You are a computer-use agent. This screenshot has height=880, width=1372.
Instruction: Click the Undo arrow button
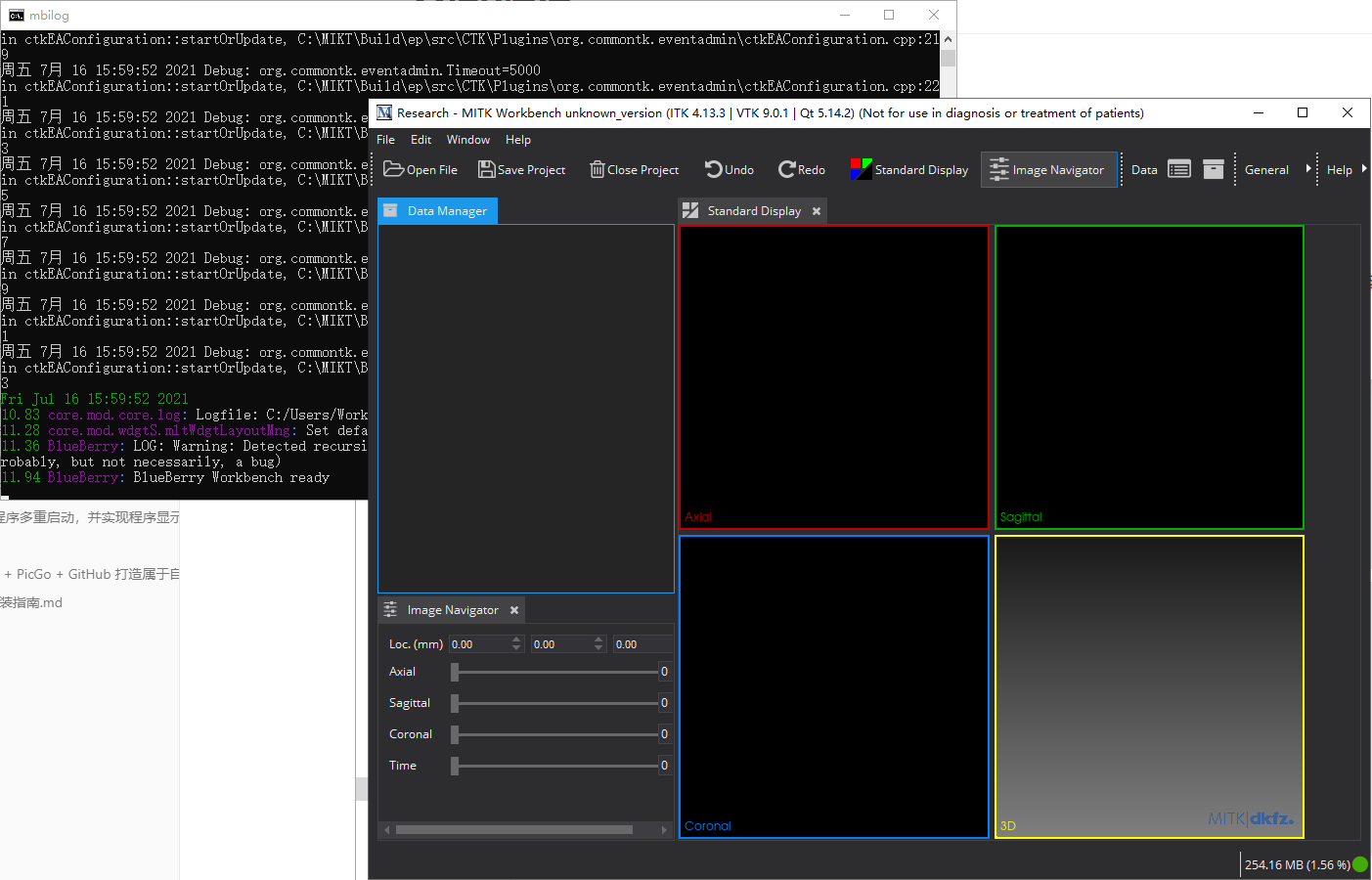[x=729, y=169]
